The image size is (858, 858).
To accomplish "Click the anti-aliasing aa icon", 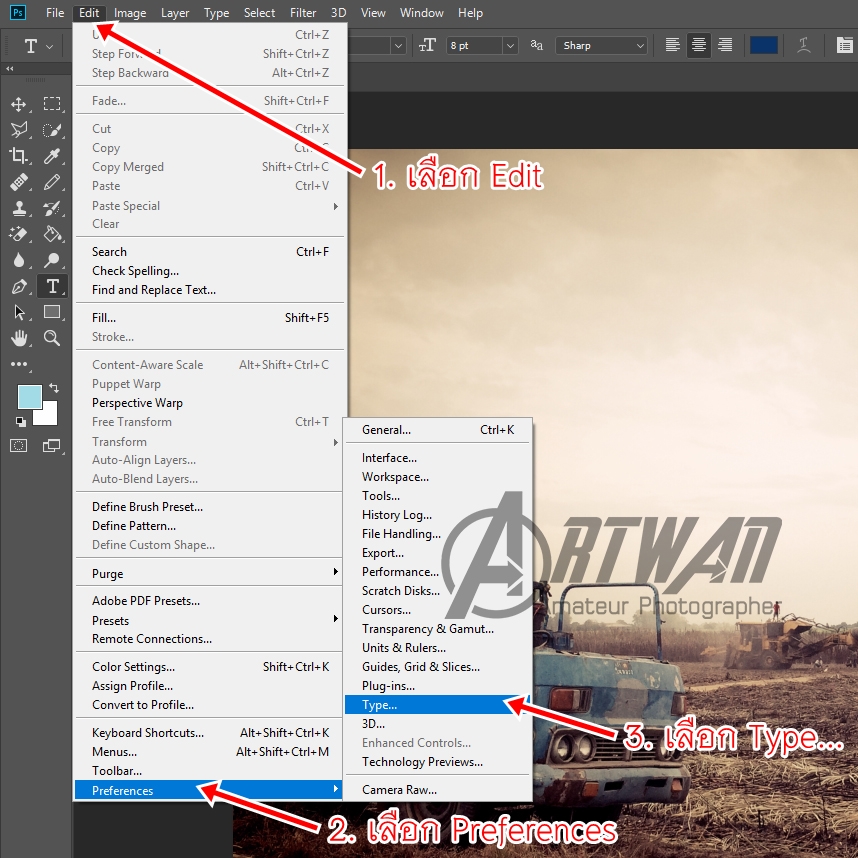I will (x=536, y=45).
